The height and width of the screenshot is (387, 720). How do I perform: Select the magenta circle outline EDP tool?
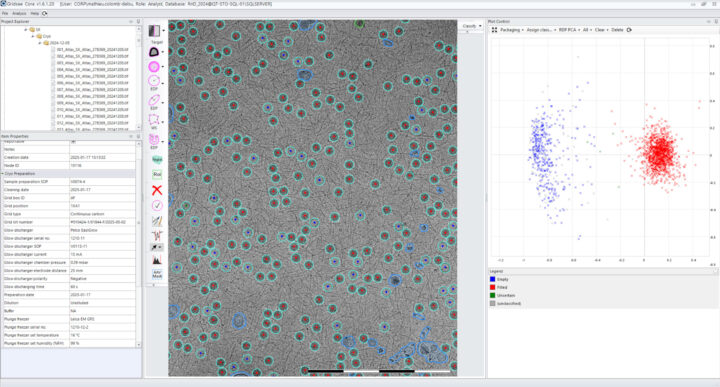pyautogui.click(x=154, y=81)
